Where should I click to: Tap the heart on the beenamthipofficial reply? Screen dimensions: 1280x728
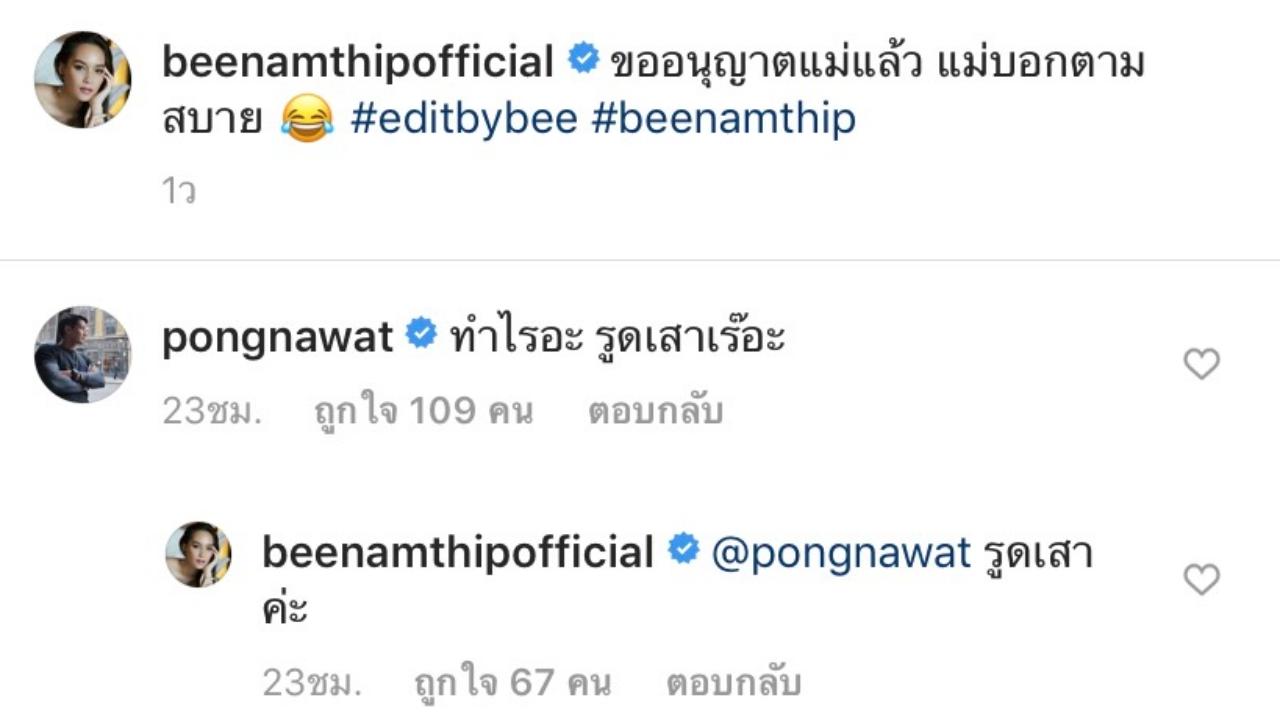tap(1201, 580)
